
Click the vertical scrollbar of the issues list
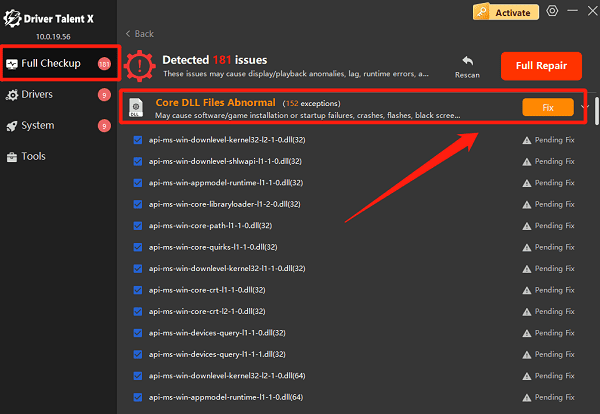pyautogui.click(x=596, y=110)
